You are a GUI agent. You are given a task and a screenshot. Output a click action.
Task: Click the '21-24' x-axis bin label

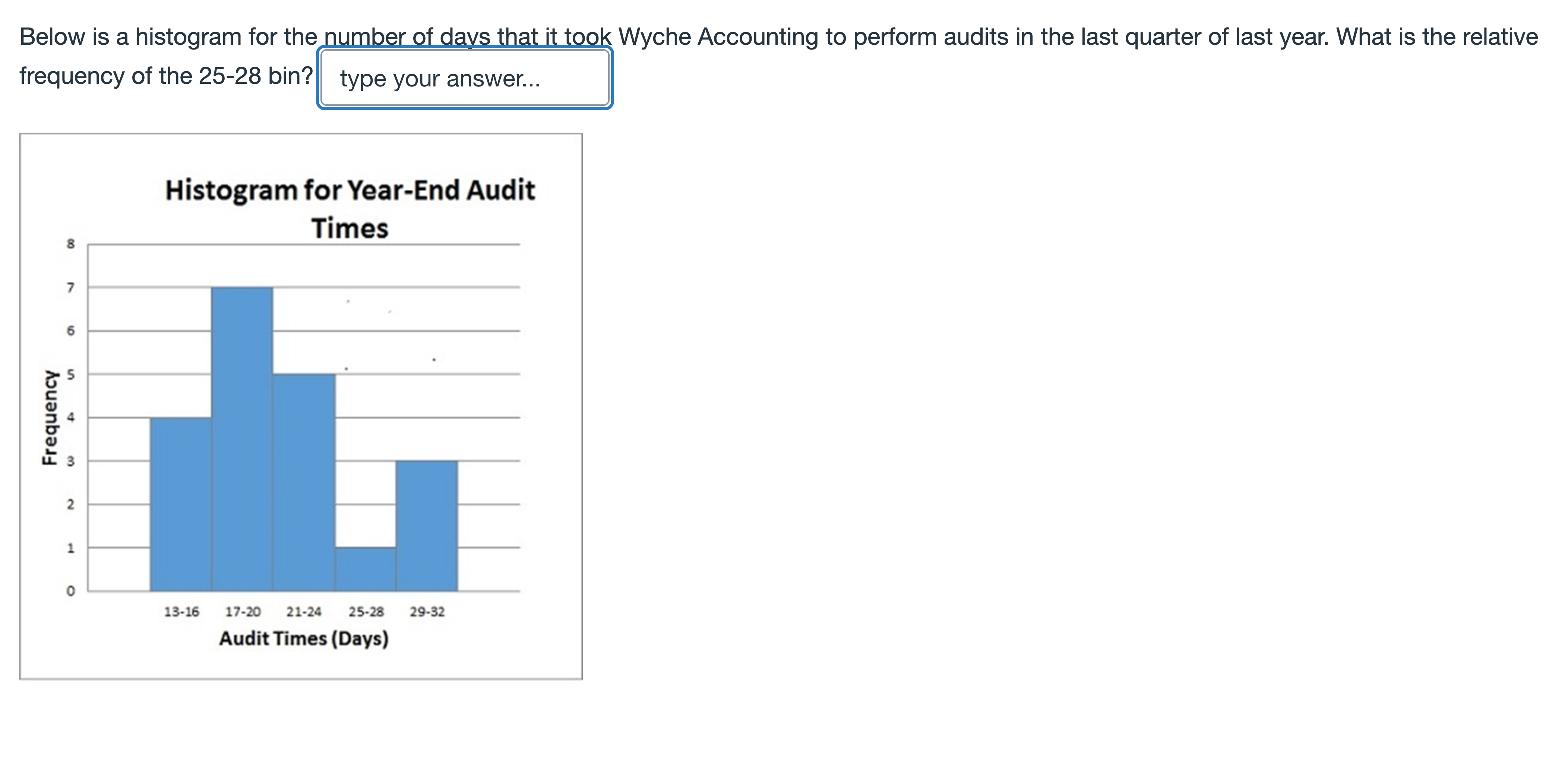304,612
